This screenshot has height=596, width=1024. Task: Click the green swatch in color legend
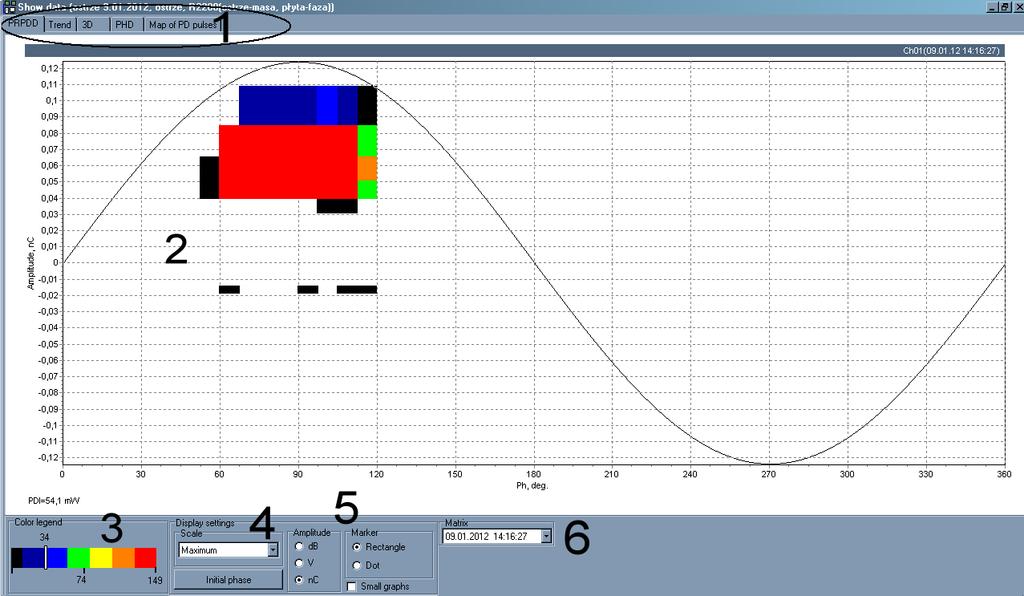(78, 558)
